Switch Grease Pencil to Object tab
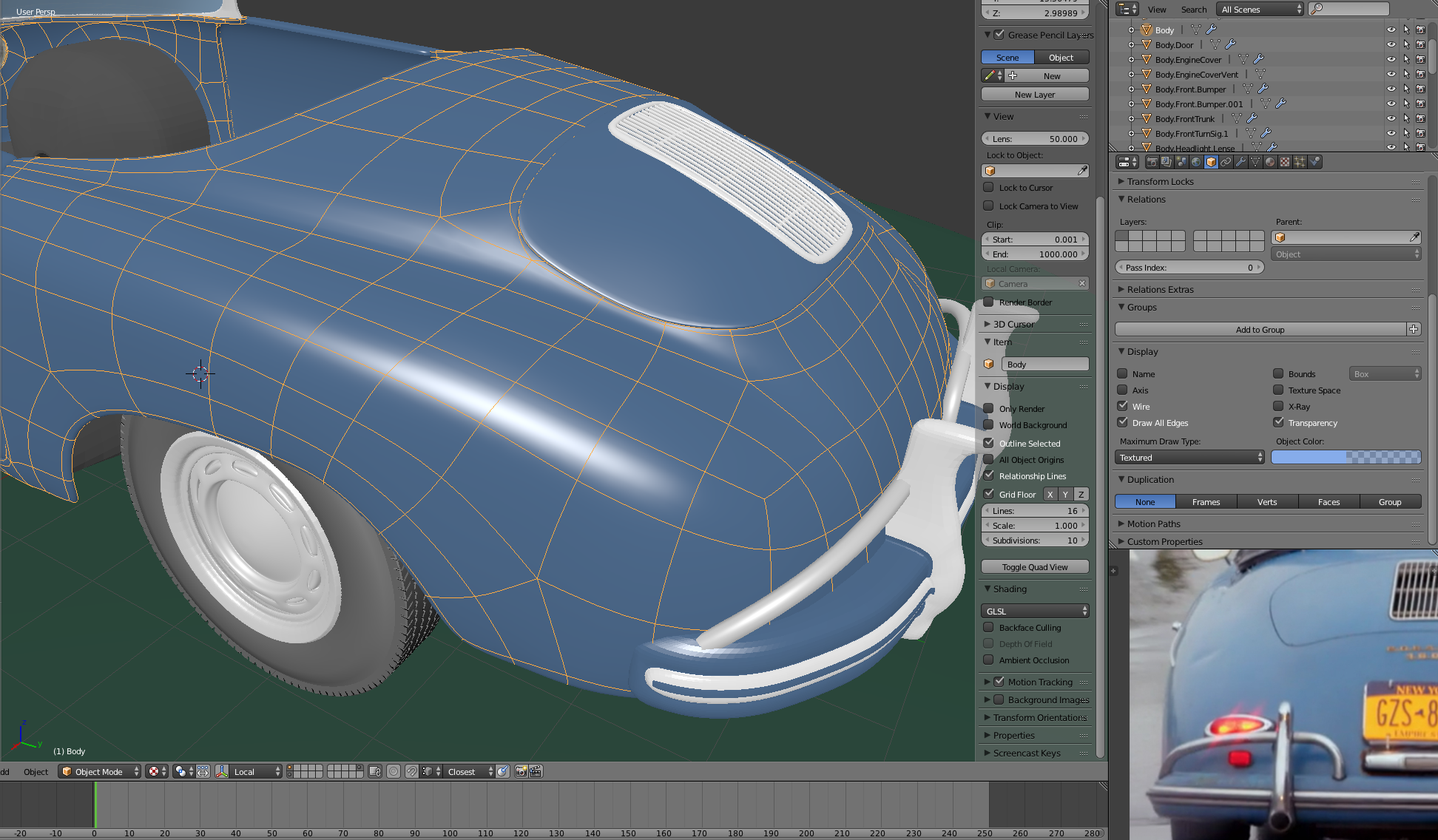1438x840 pixels. point(1061,58)
